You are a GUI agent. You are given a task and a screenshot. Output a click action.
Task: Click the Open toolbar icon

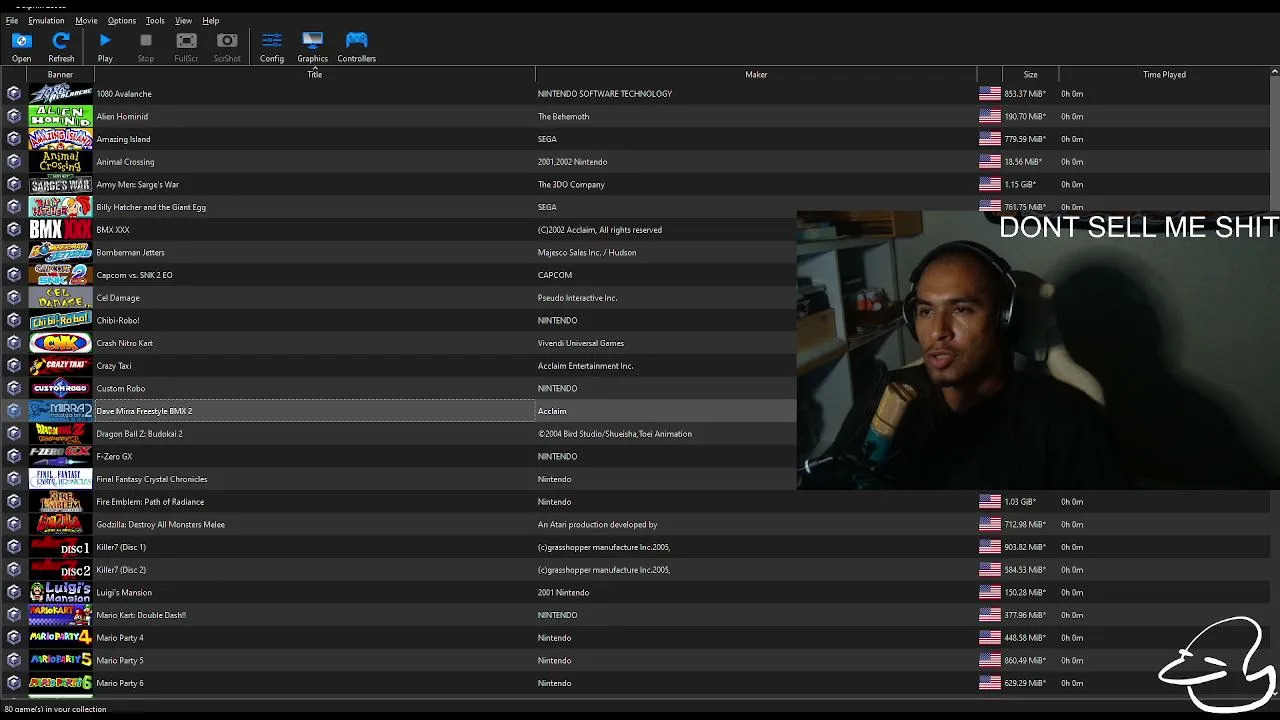click(x=21, y=46)
